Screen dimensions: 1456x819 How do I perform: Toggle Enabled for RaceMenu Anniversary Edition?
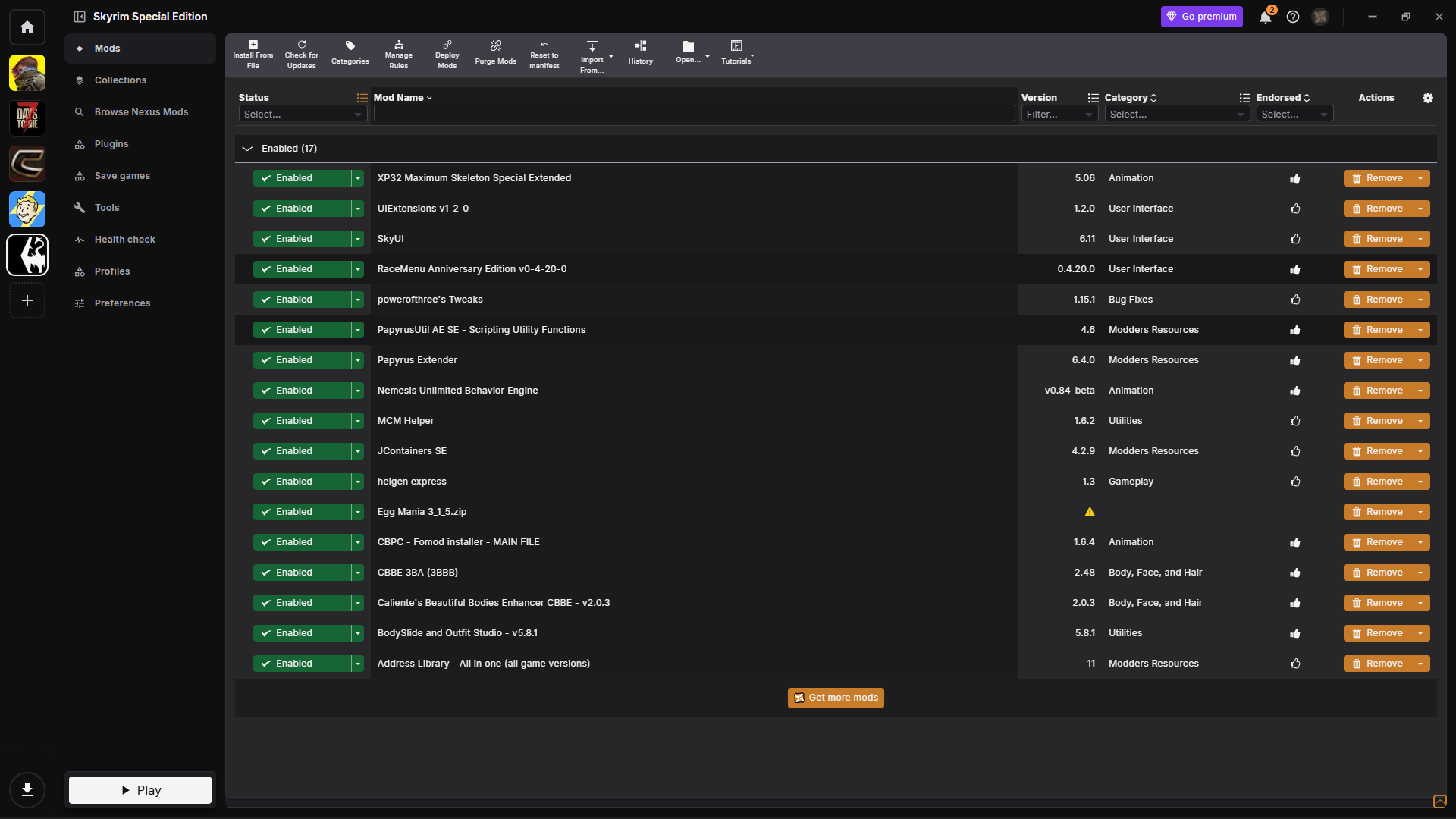(302, 269)
